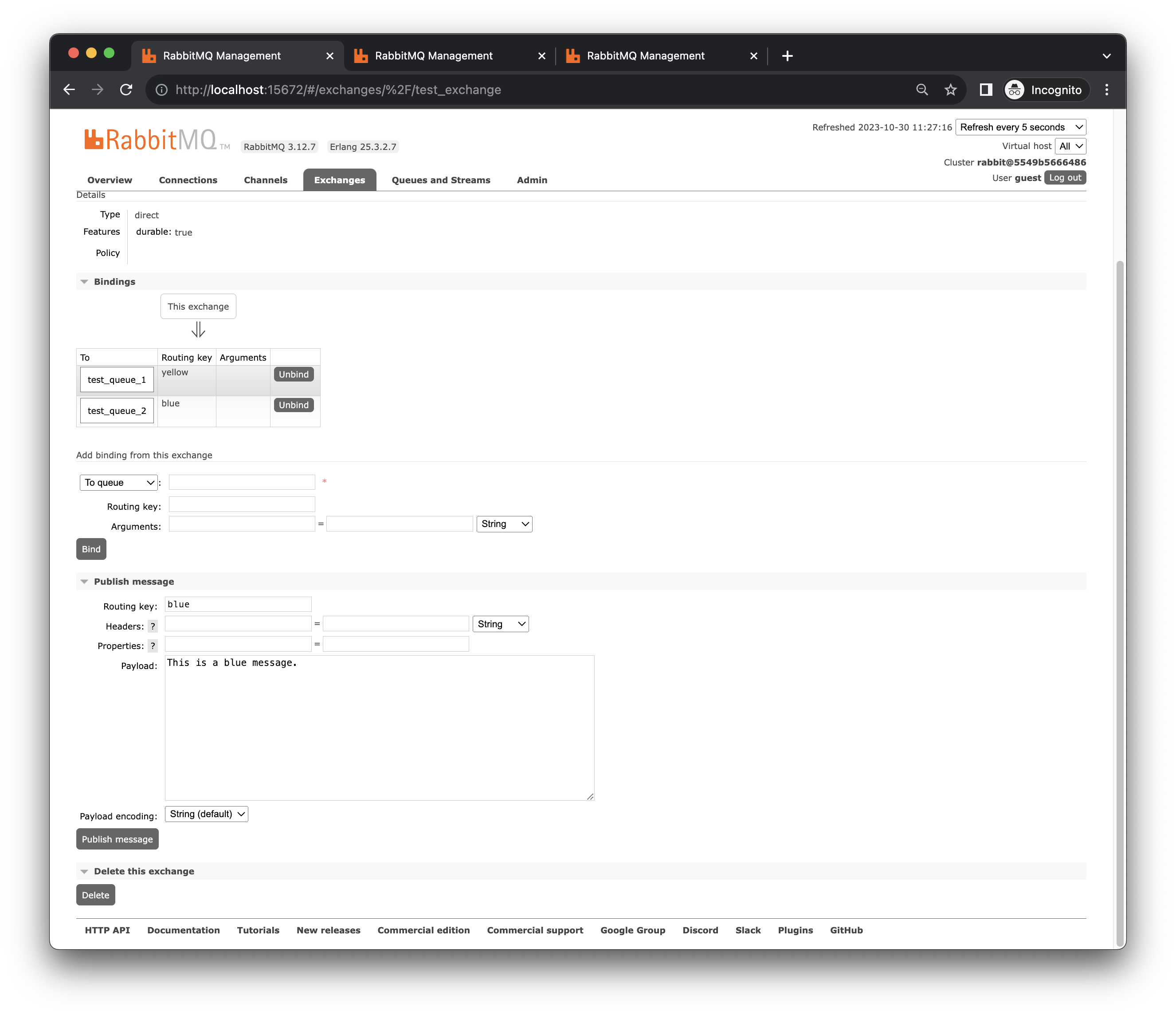
Task: Focus the Headers name field
Action: click(238, 624)
